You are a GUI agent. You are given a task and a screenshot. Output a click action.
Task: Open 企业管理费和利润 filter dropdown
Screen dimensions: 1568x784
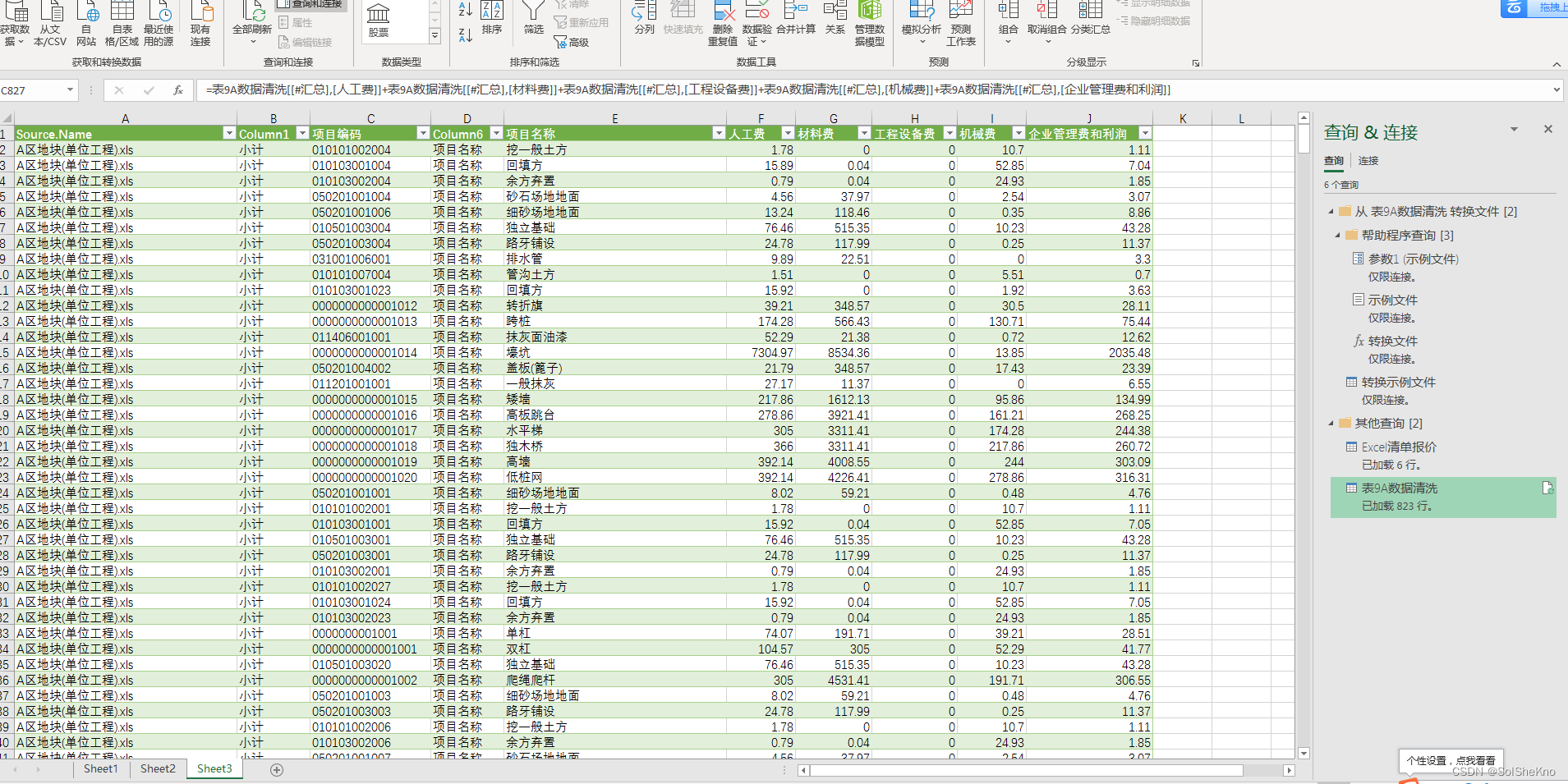coord(1145,133)
